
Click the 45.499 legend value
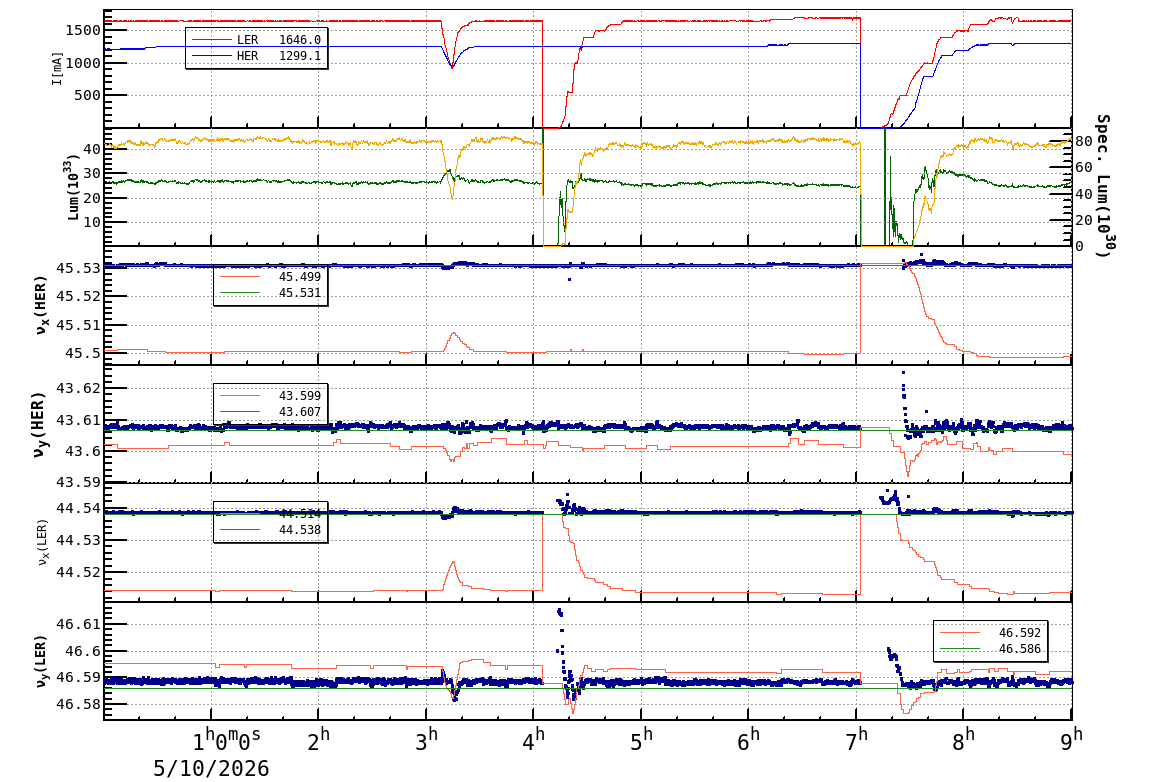point(300,277)
